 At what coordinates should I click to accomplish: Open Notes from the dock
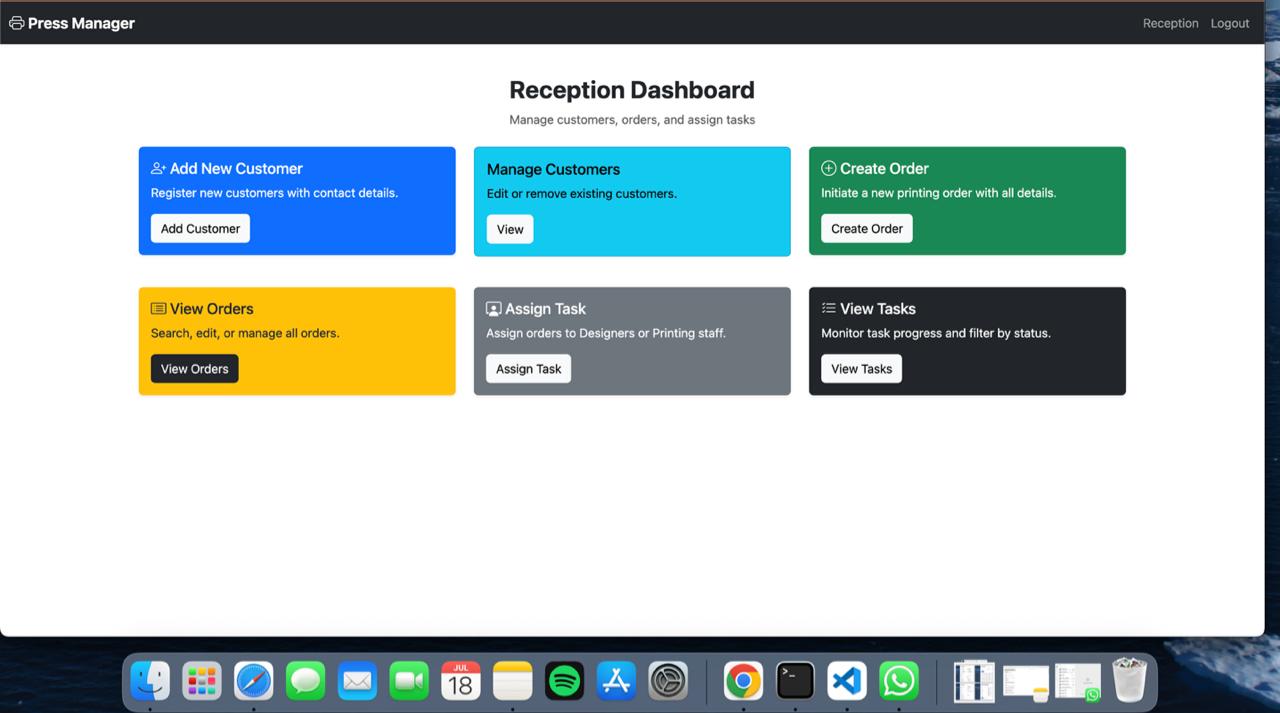click(x=513, y=681)
